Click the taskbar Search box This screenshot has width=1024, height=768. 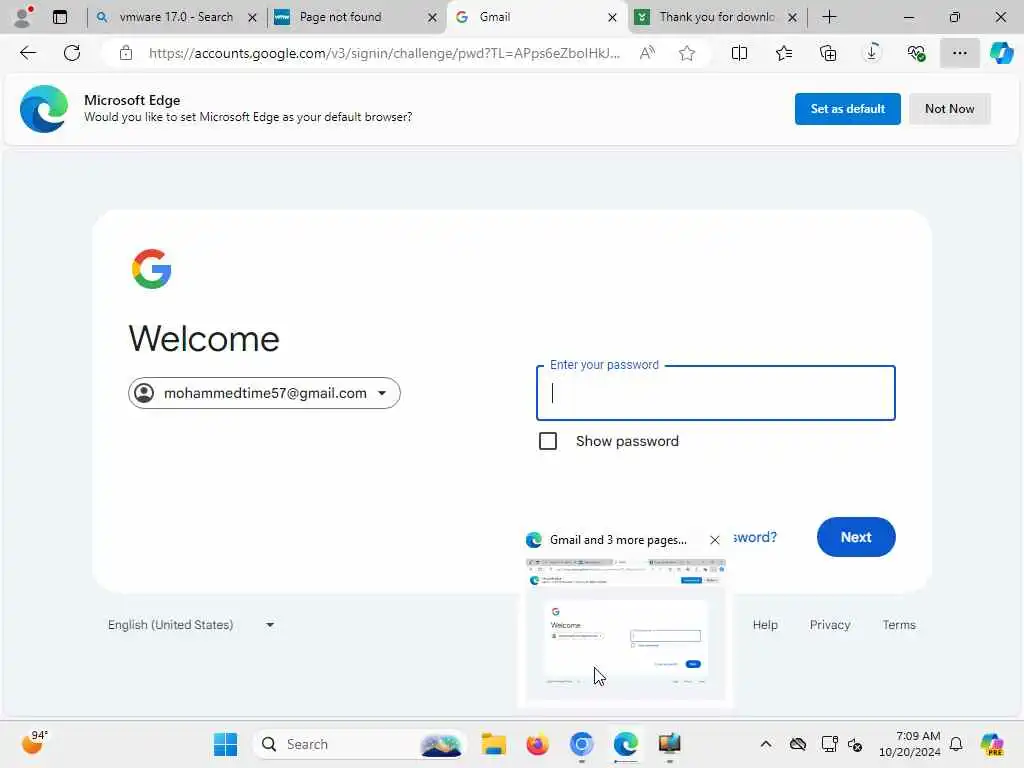click(x=359, y=744)
